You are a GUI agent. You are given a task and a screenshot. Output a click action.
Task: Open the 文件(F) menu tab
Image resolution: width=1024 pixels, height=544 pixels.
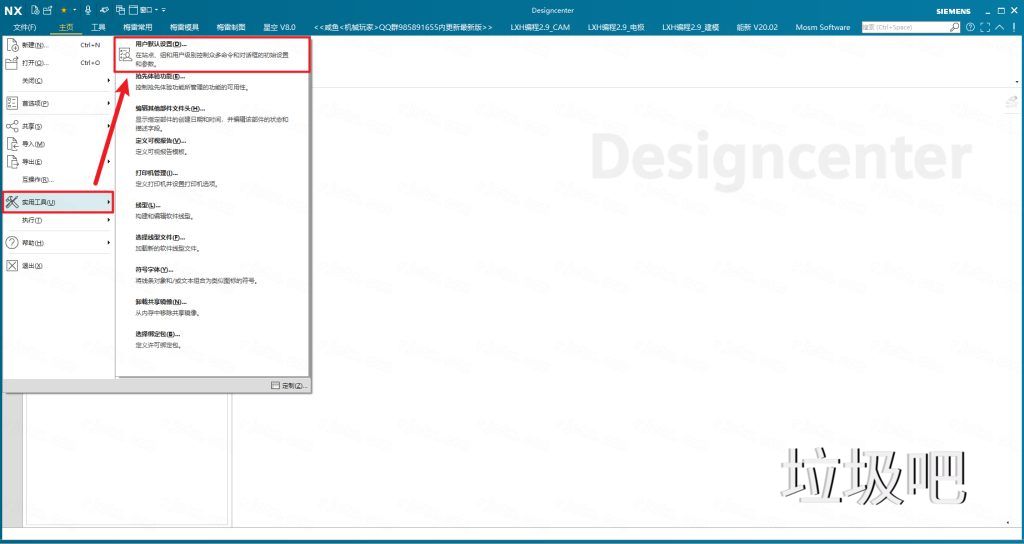(25, 27)
